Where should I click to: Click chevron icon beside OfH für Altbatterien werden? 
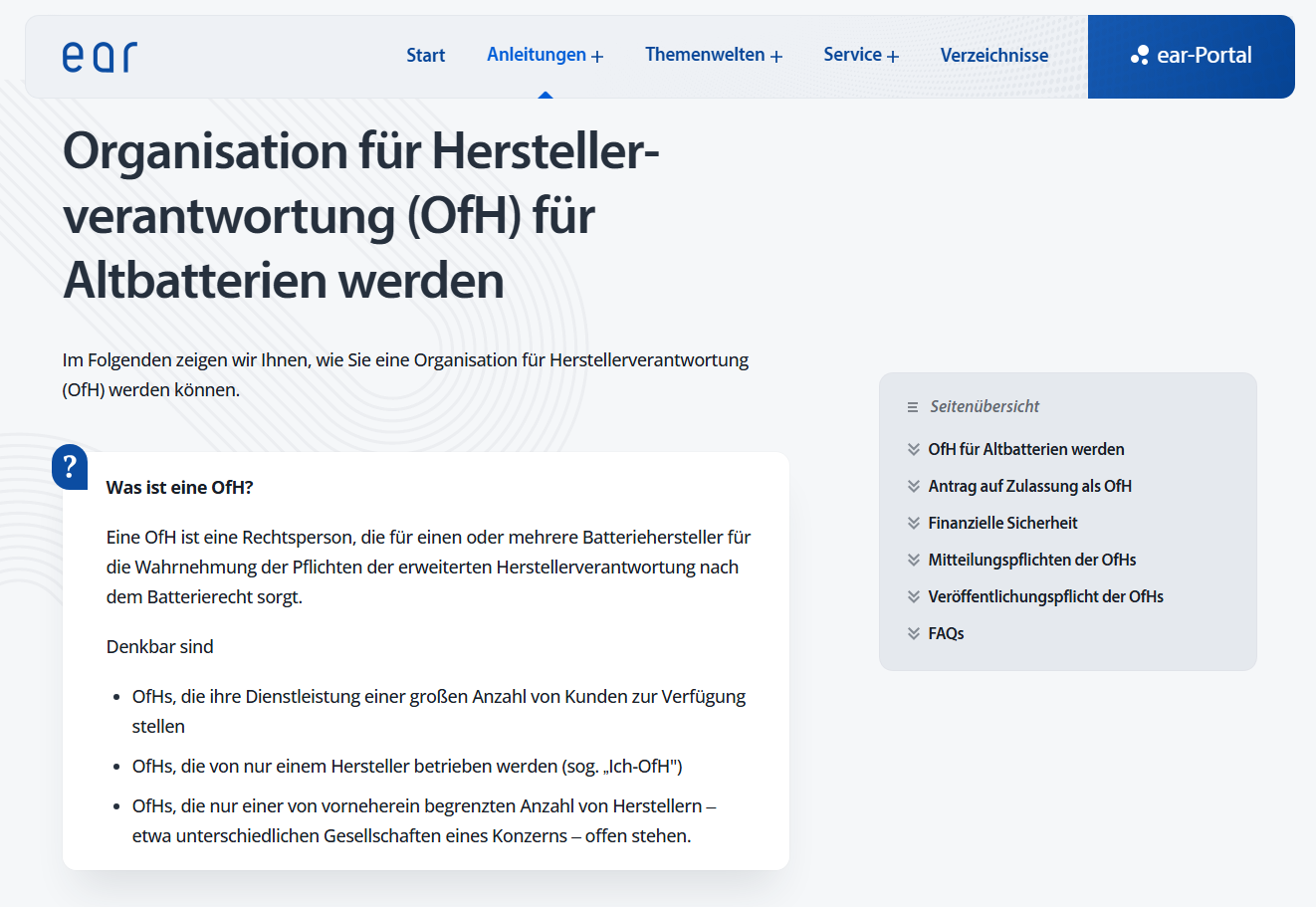tap(914, 449)
